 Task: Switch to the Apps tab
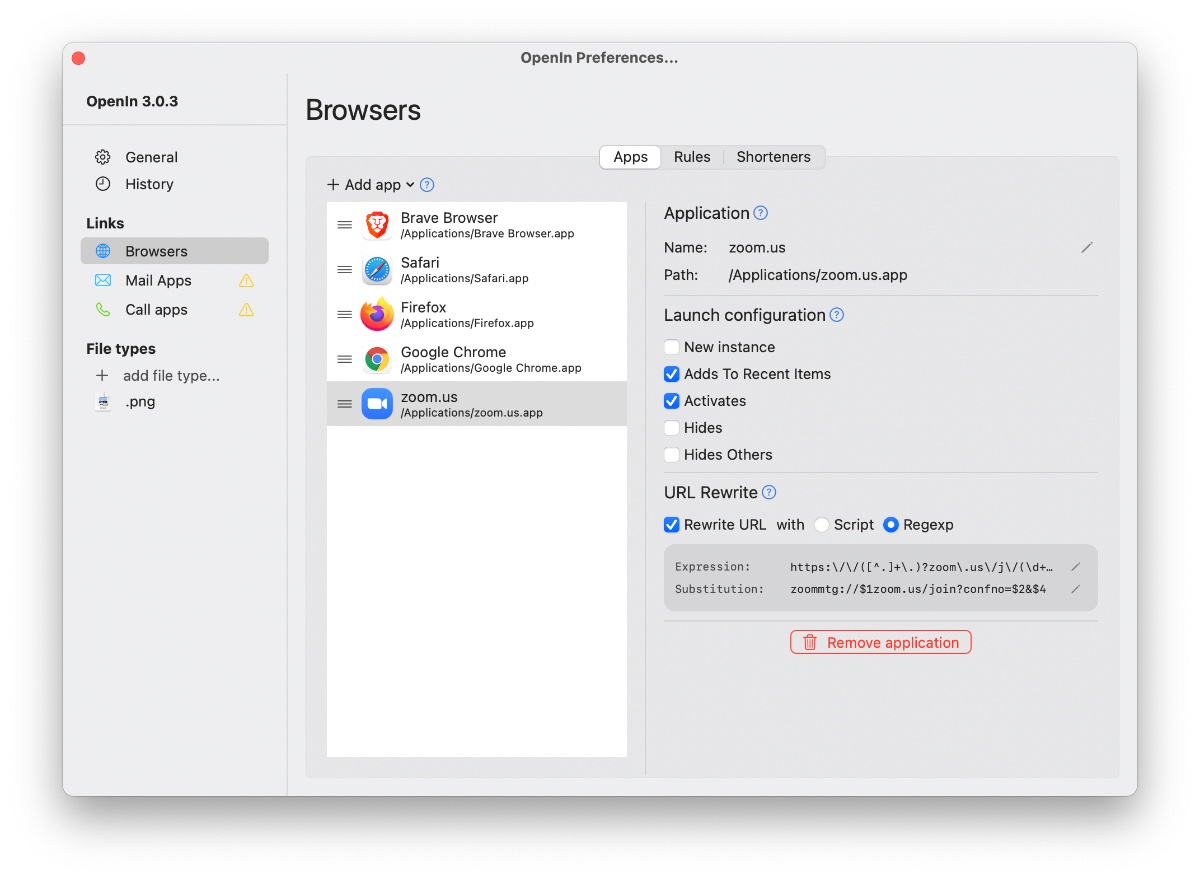pos(630,157)
